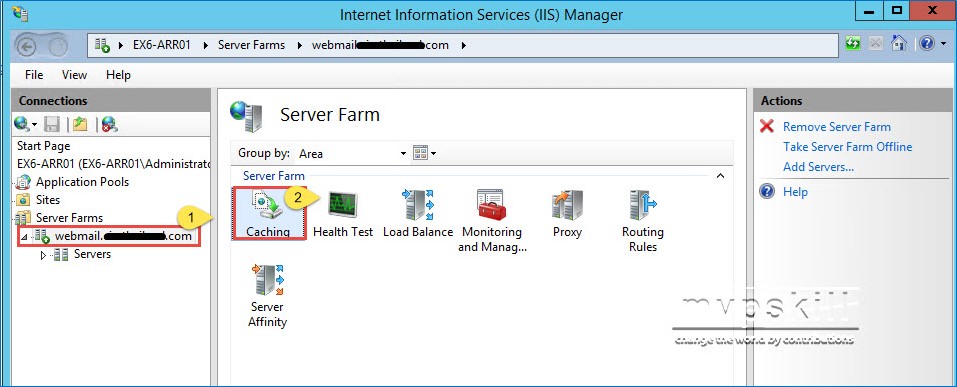957x387 pixels.
Task: Open the Routing Rules feature
Action: point(642,220)
